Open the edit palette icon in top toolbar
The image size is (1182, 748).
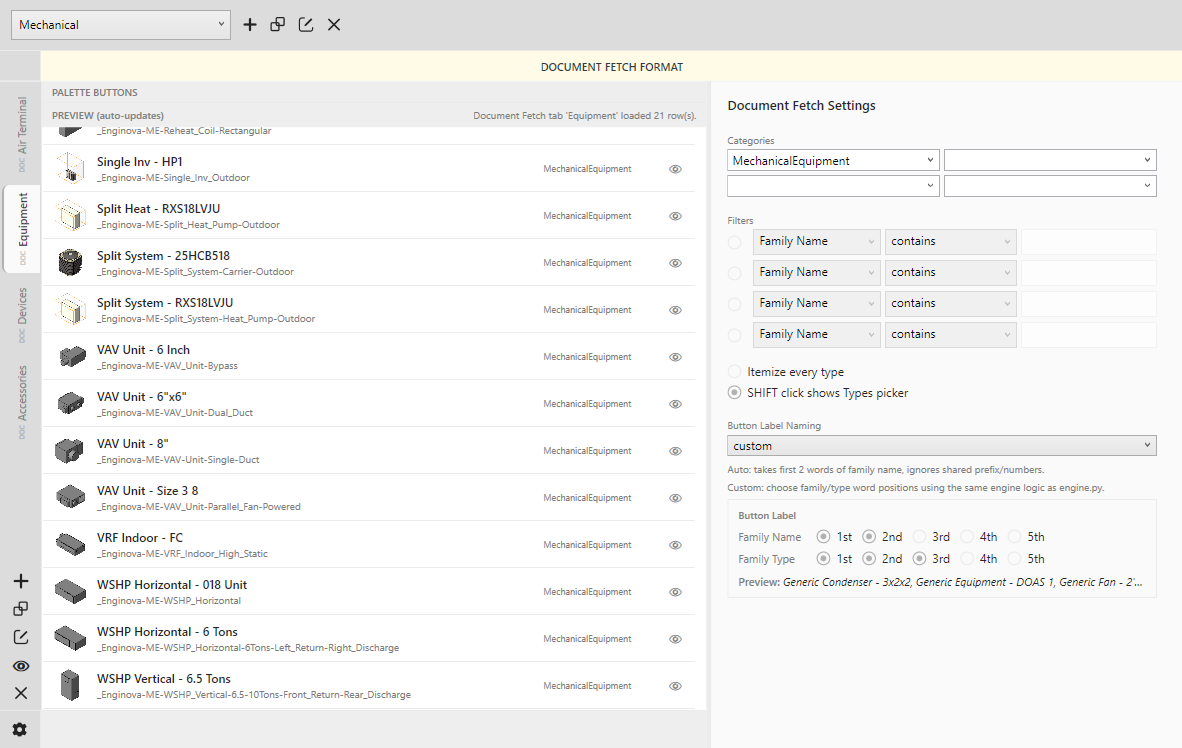[305, 24]
